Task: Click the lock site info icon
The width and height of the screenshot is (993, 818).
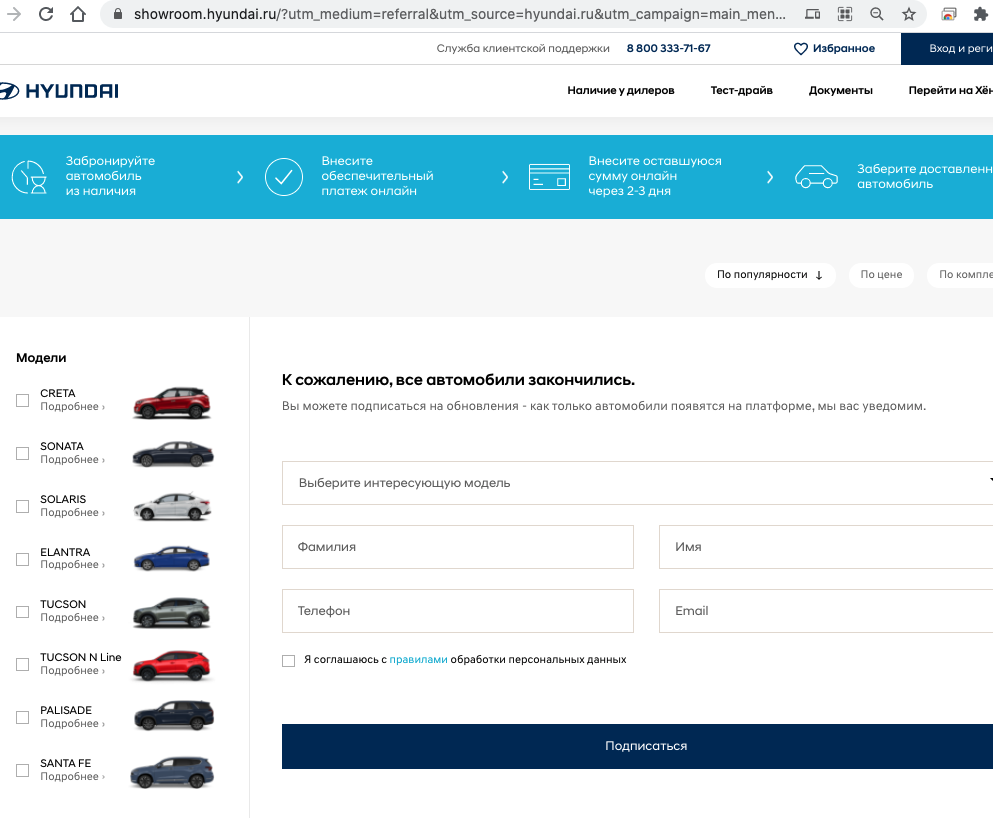Action: [x=118, y=14]
